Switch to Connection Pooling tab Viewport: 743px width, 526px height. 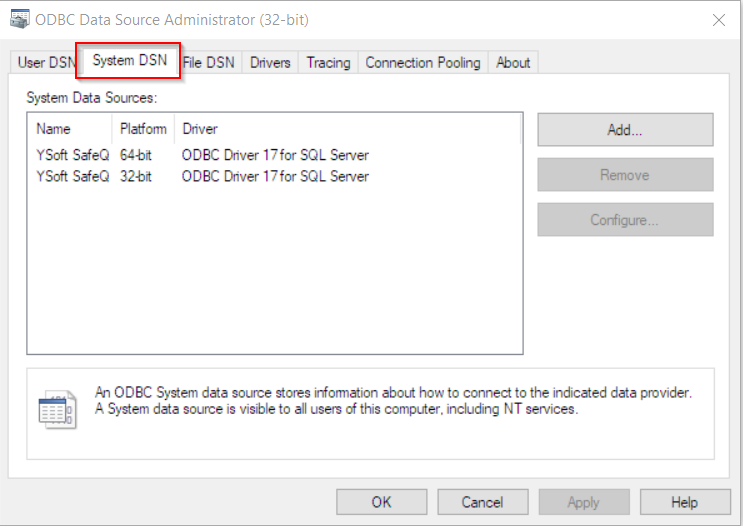(x=422, y=63)
